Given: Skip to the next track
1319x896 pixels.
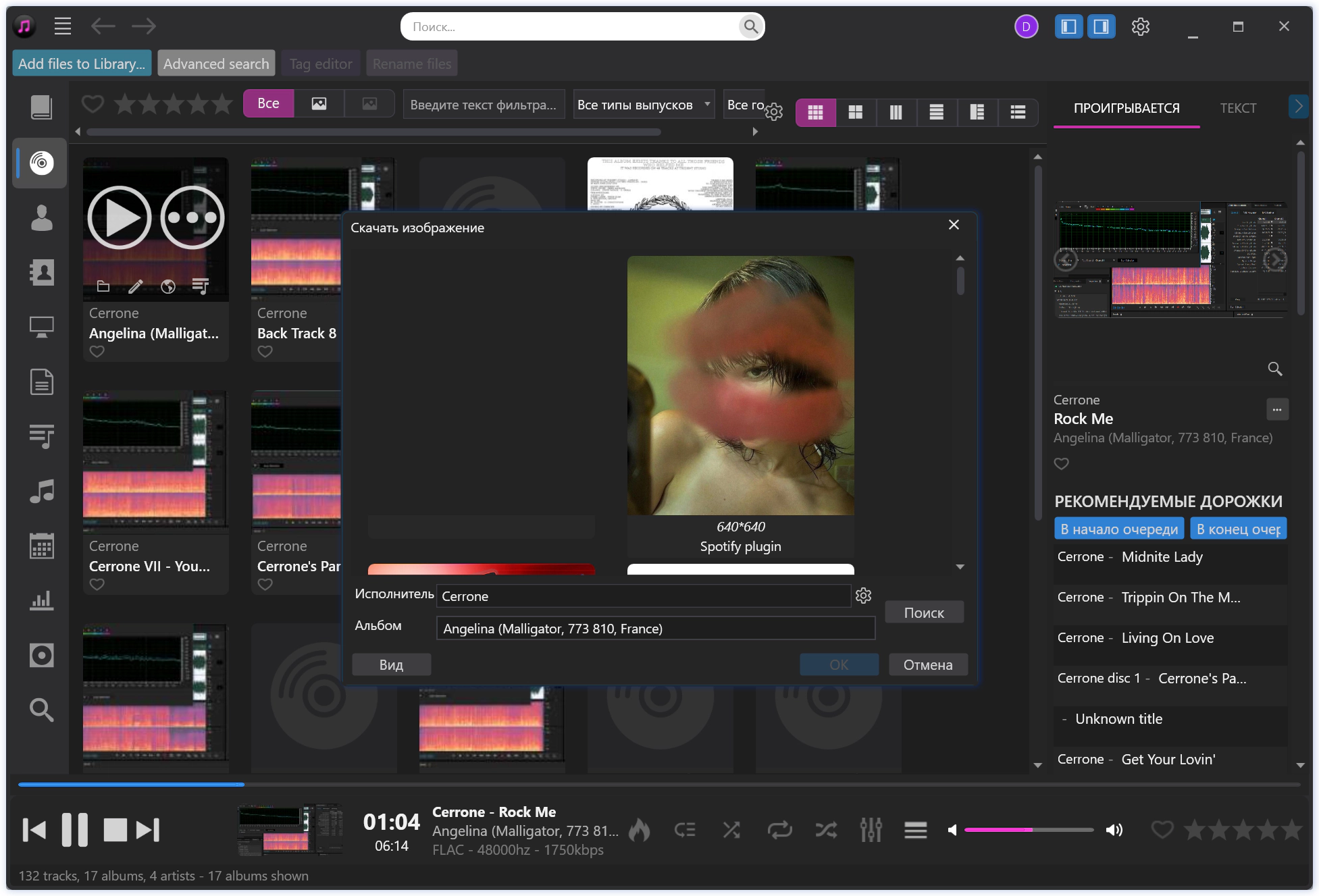Looking at the screenshot, I should (148, 830).
